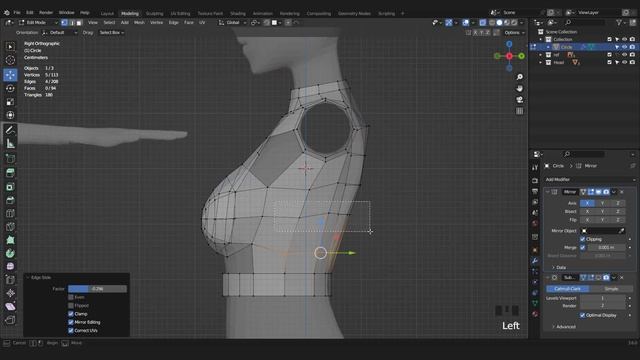
Task: Select the Extrude Region tool
Action: click(10, 173)
